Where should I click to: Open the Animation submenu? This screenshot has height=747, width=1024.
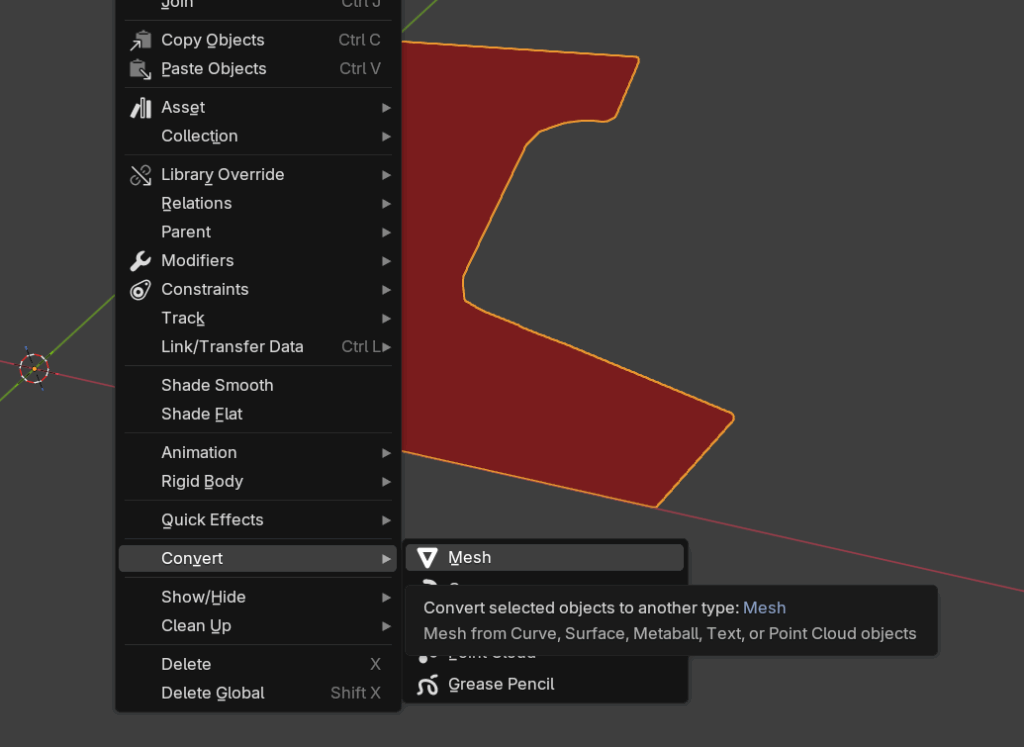coord(199,453)
